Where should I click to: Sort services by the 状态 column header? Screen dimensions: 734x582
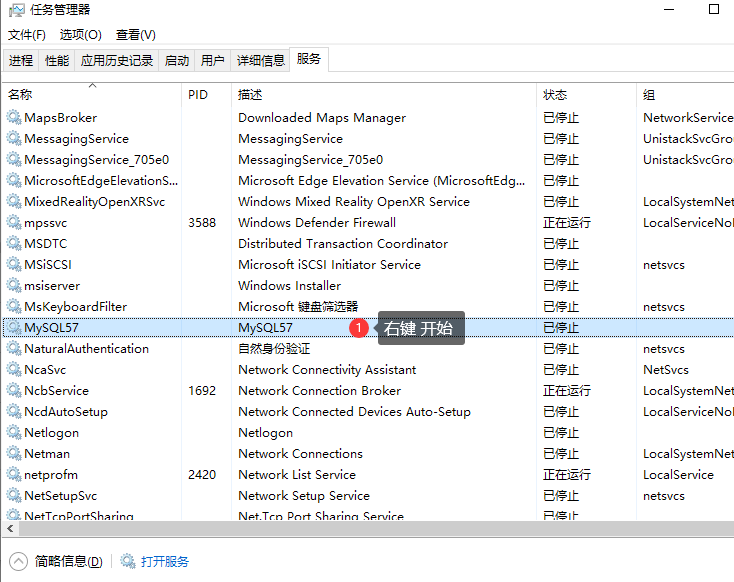coord(555,95)
